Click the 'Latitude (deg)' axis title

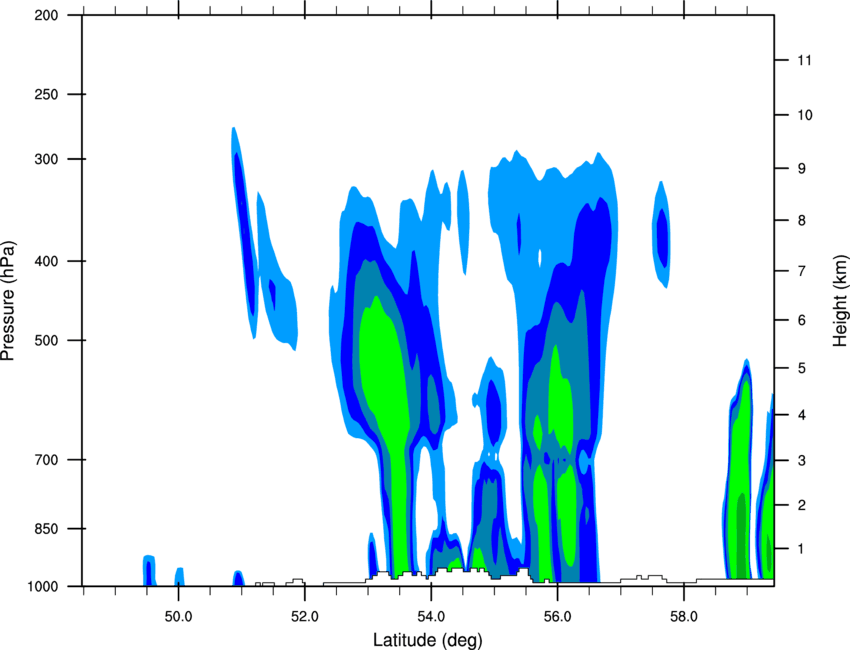(x=428, y=640)
